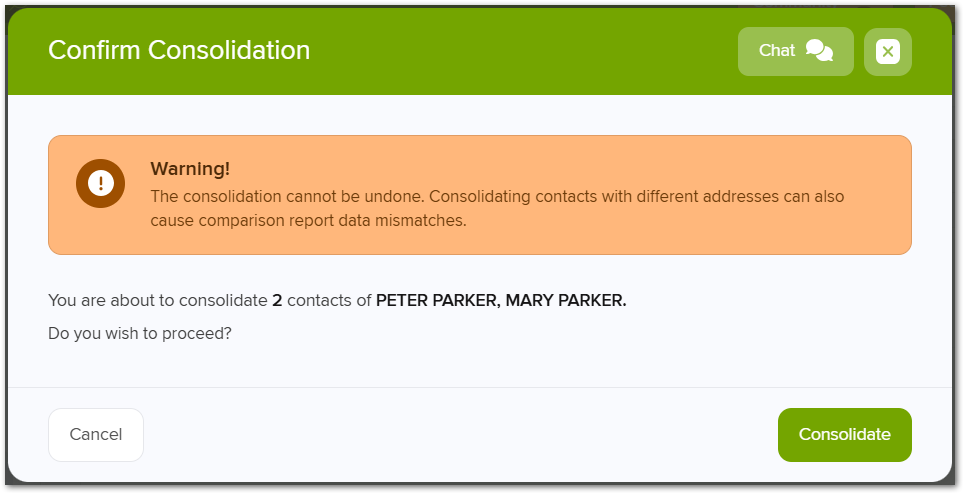964x494 pixels.
Task: Open the Chat panel
Action: 796,51
